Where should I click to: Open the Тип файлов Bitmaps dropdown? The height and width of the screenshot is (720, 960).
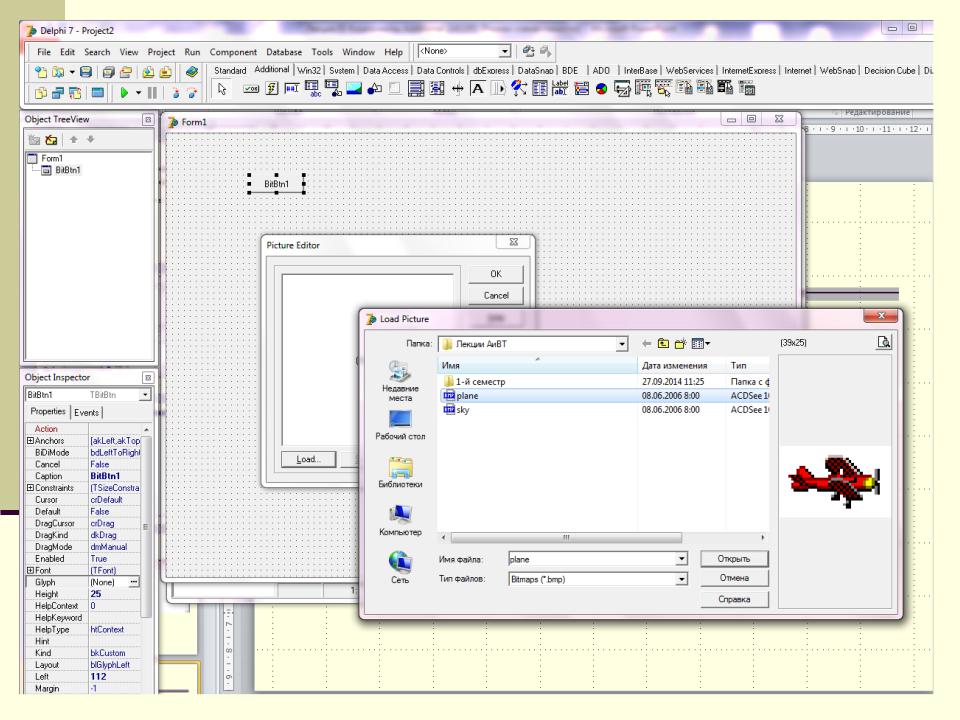coord(681,579)
